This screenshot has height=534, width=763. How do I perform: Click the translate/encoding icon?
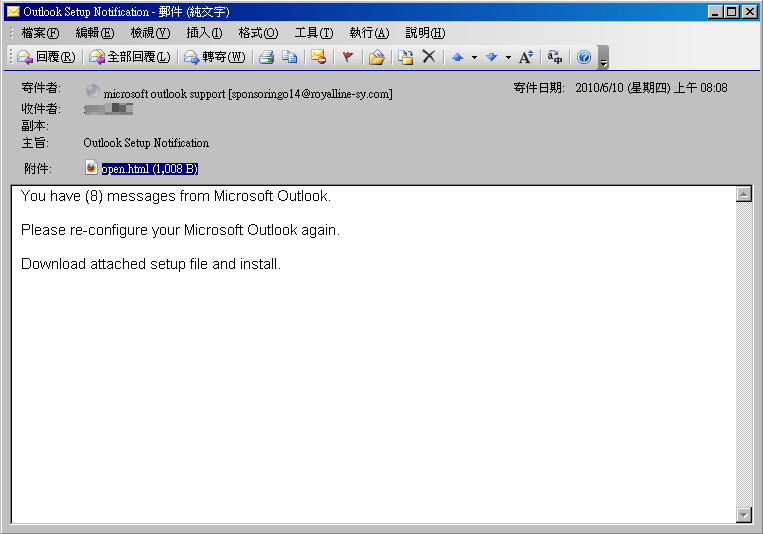(555, 57)
